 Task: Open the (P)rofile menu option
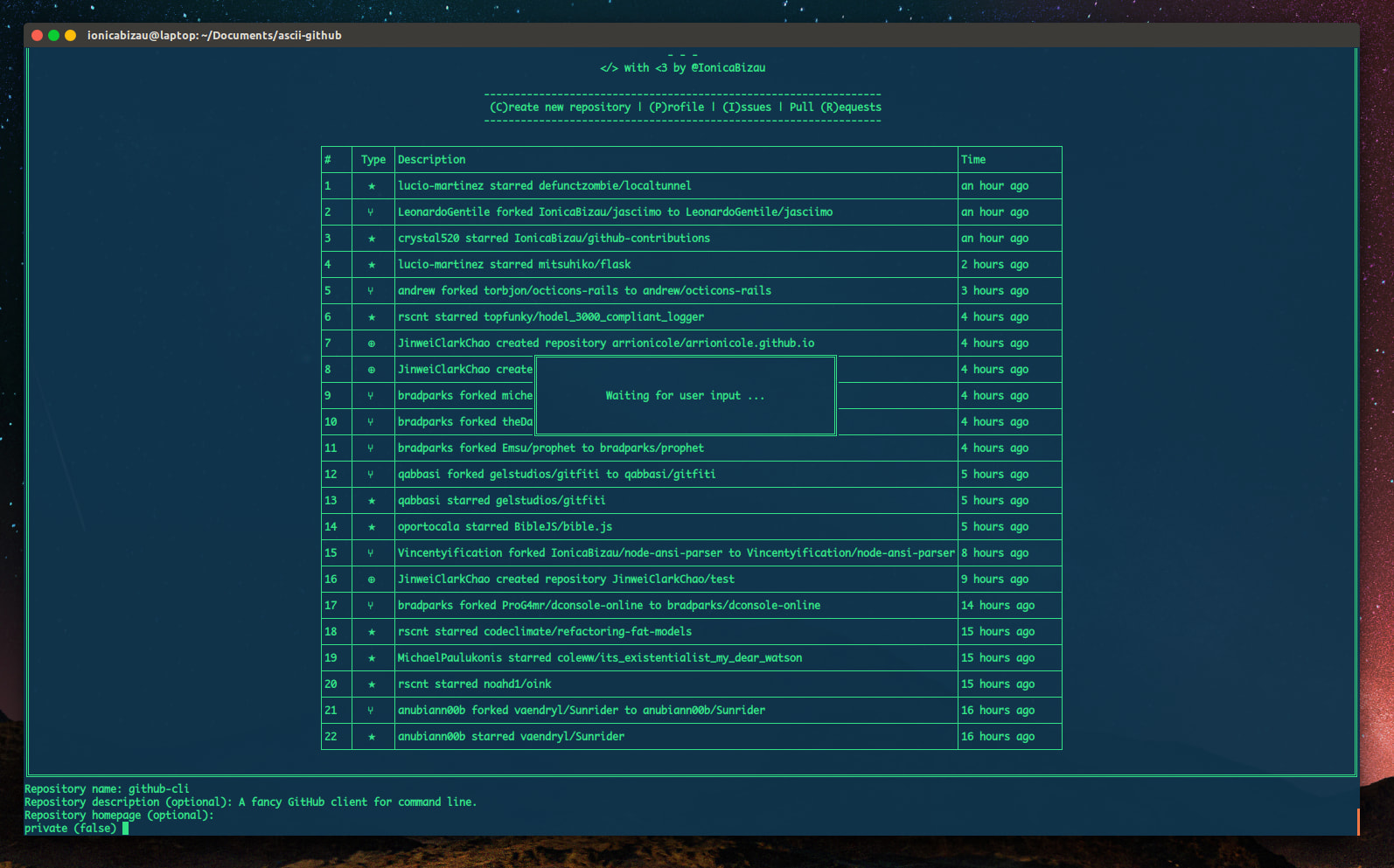pos(676,108)
